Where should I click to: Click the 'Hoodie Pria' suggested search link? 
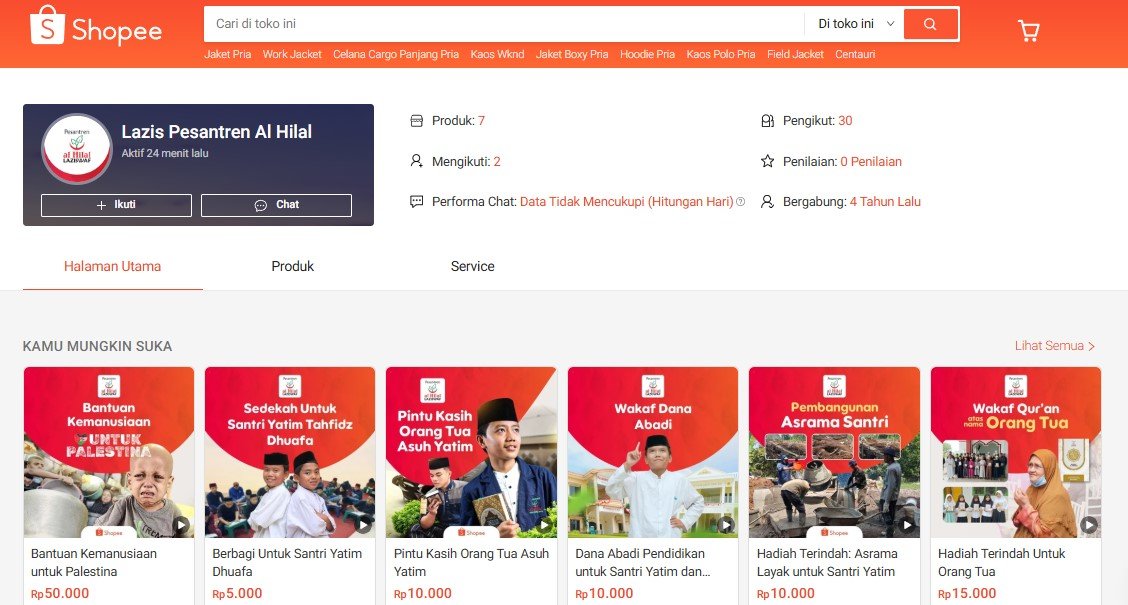[x=647, y=54]
